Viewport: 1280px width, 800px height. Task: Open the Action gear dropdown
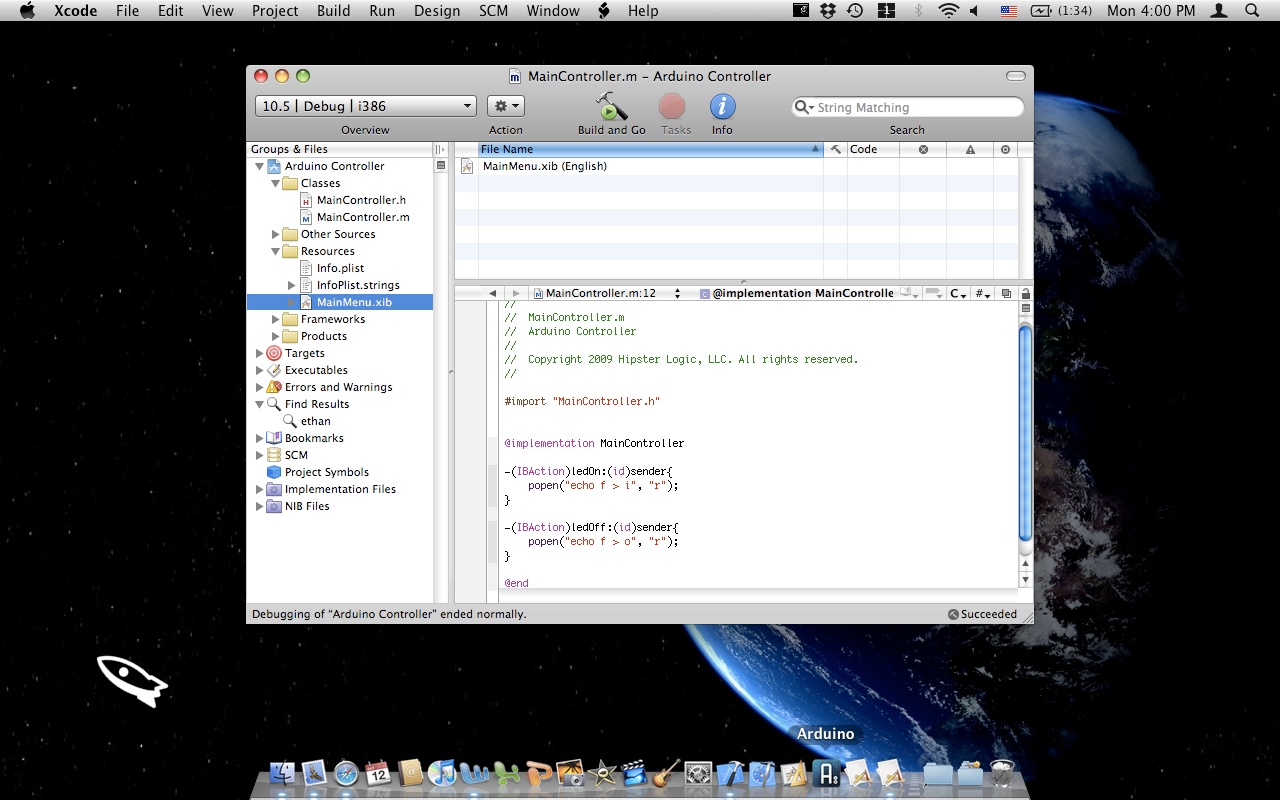point(506,106)
